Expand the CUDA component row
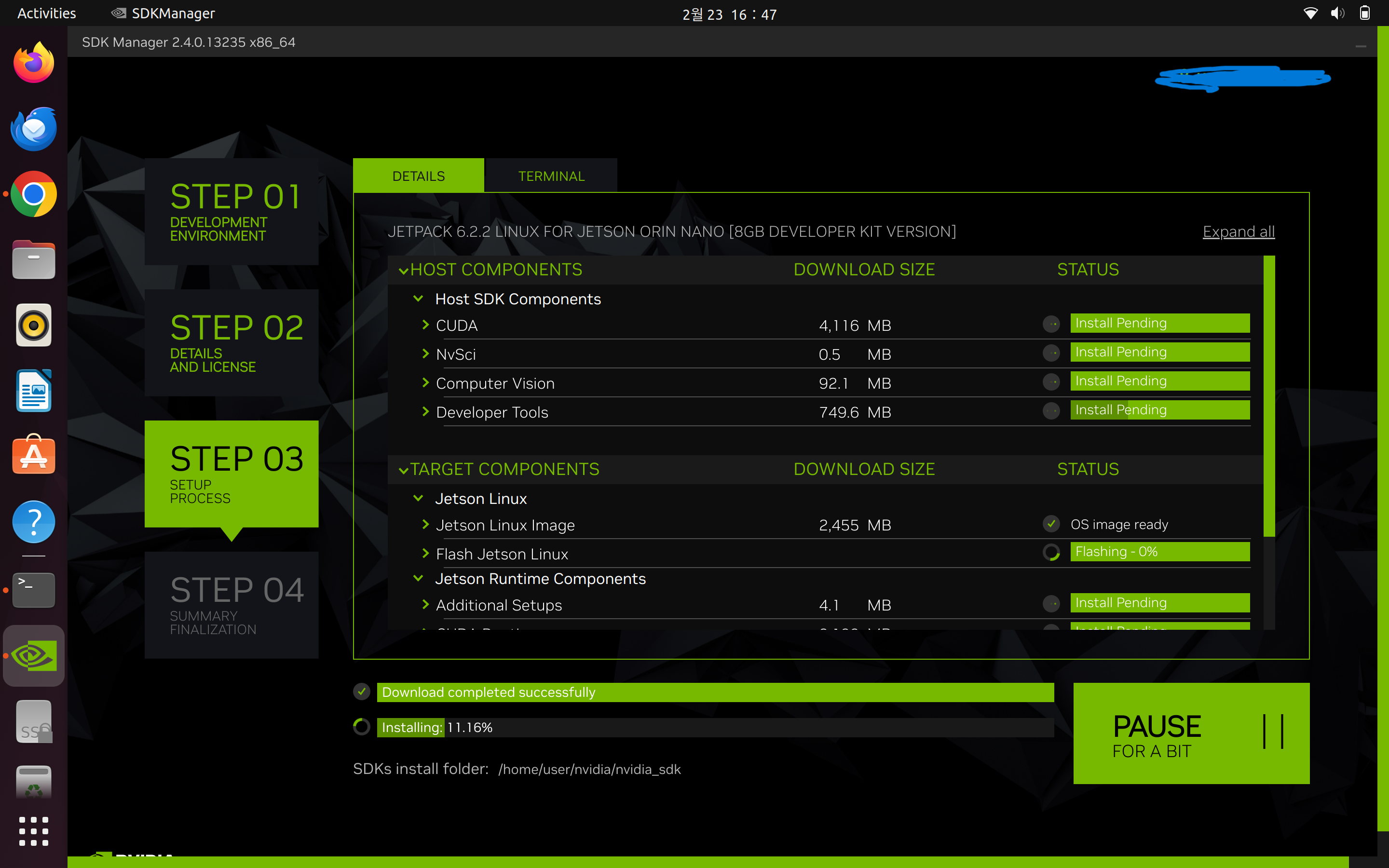Image resolution: width=1389 pixels, height=868 pixels. click(425, 325)
